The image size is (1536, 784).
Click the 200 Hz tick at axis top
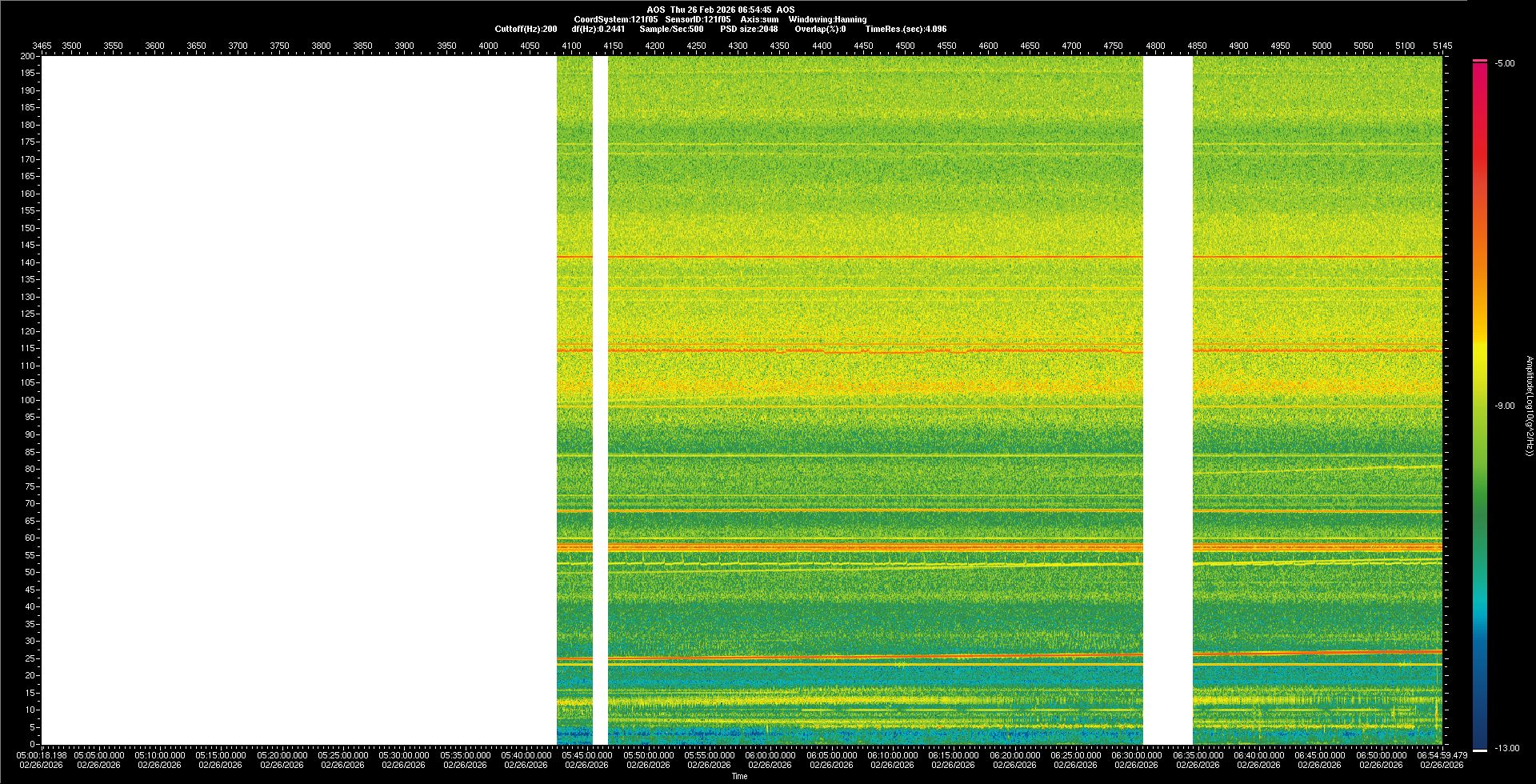(x=28, y=56)
